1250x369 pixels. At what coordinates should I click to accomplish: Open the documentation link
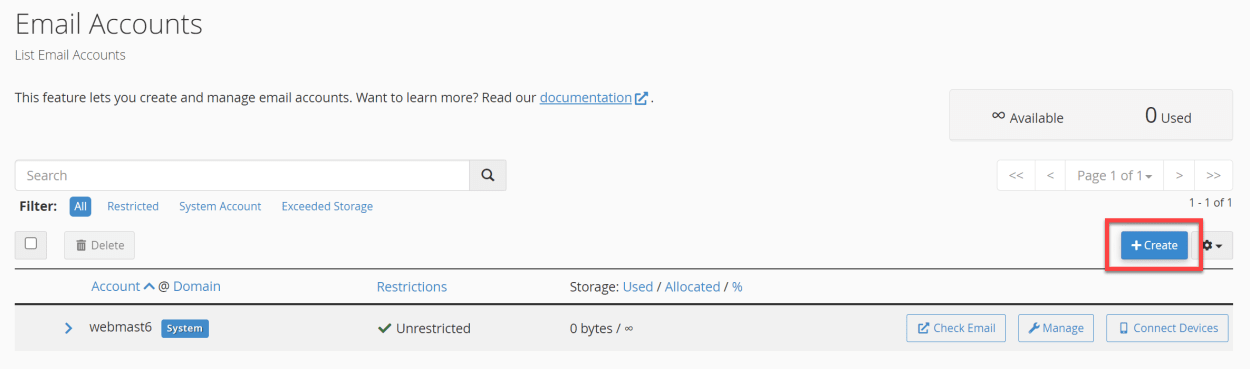point(586,98)
